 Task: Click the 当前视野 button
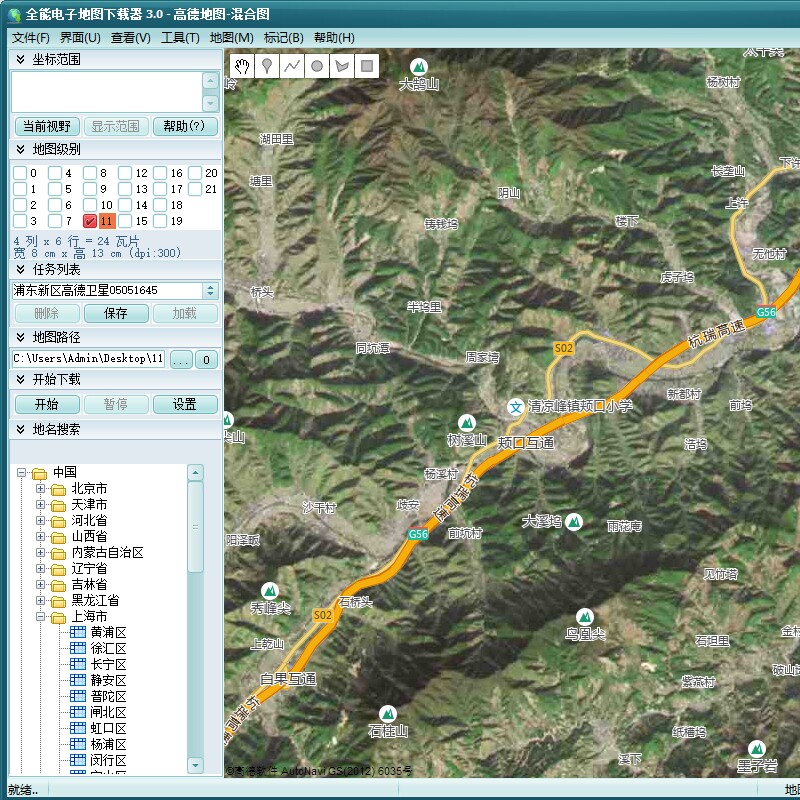coord(47,126)
